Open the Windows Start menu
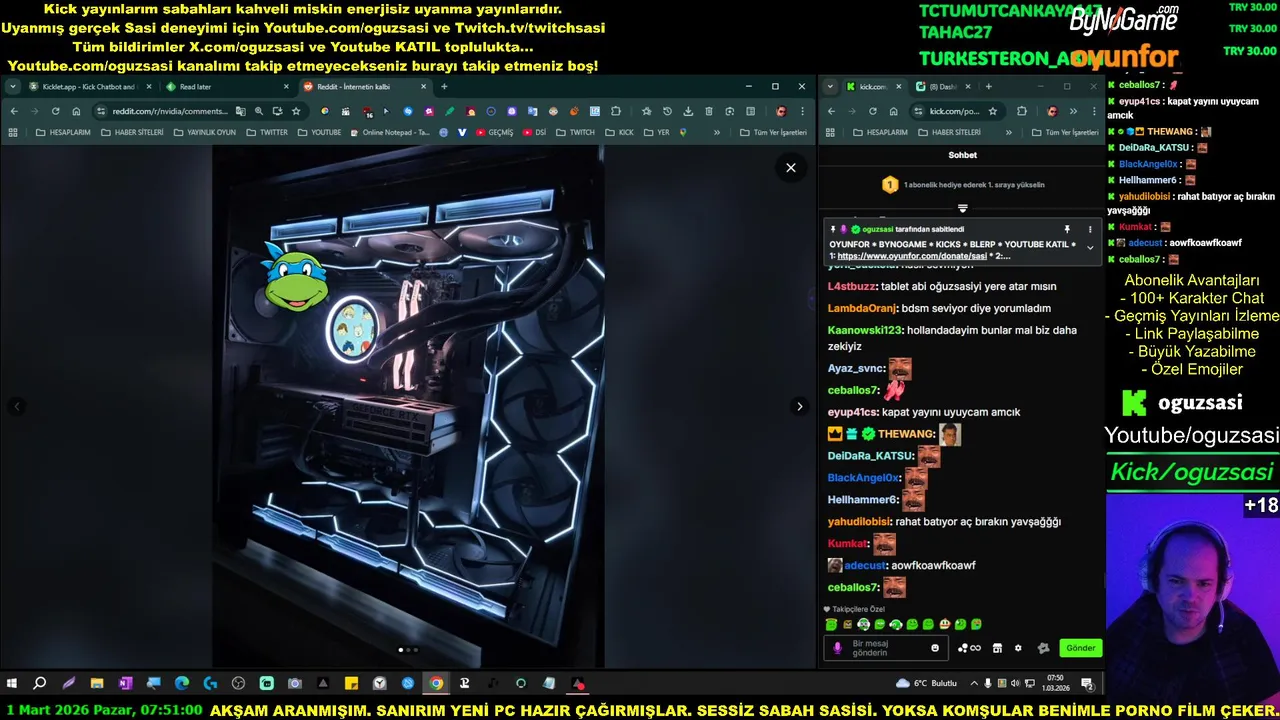The image size is (1280, 720). coord(11,684)
